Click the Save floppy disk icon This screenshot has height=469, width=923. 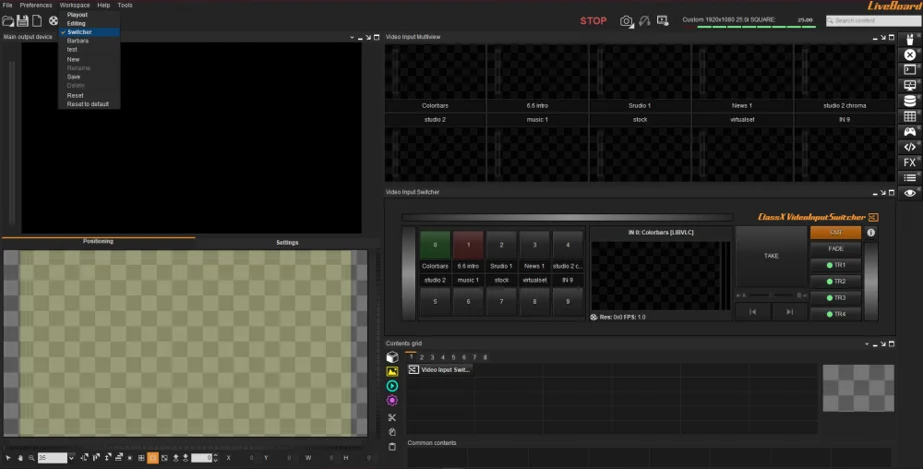point(22,21)
